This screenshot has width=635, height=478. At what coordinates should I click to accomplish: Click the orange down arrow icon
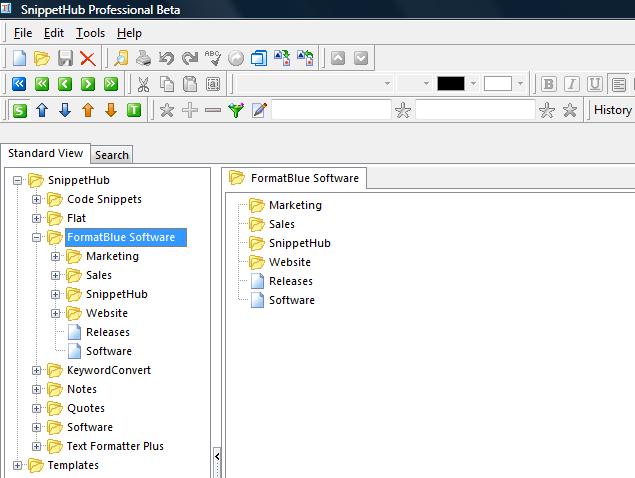click(111, 110)
